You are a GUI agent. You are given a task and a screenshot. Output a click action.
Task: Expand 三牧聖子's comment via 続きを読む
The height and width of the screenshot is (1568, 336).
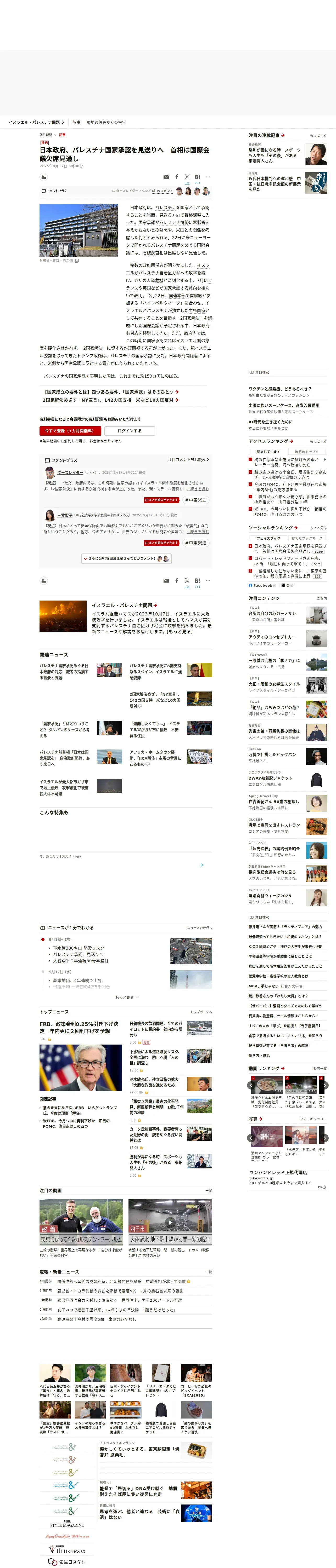tap(198, 531)
